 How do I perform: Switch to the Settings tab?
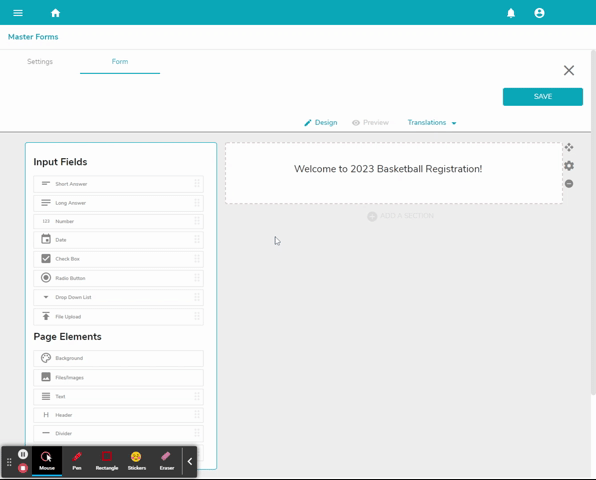click(x=40, y=62)
